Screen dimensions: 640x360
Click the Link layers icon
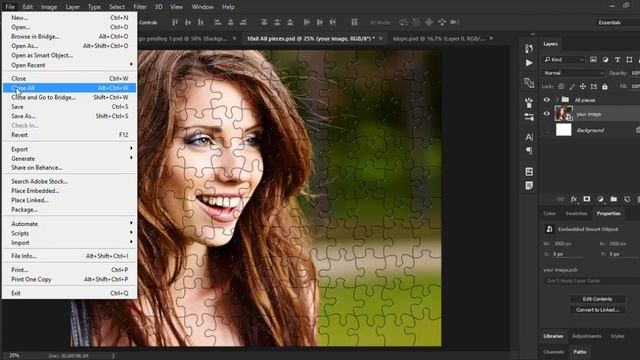click(560, 199)
